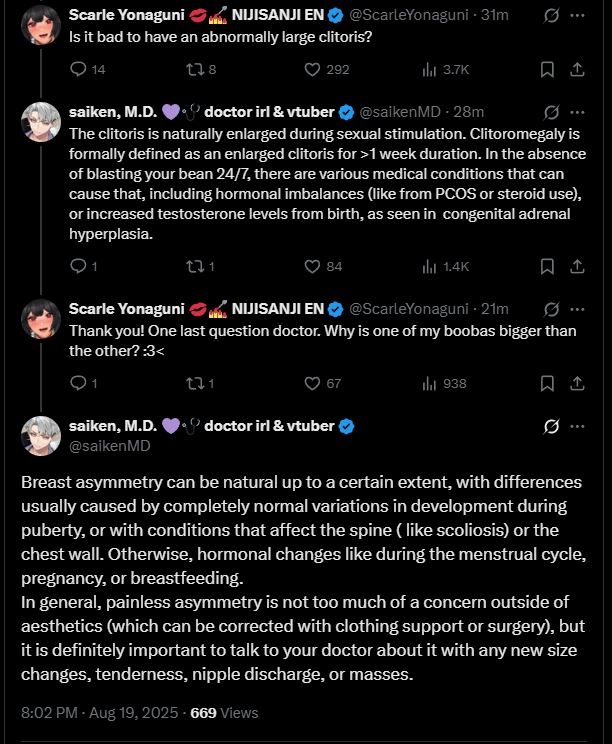Reply to Scarle's boobas question tweet
612x744 pixels.
[82, 383]
